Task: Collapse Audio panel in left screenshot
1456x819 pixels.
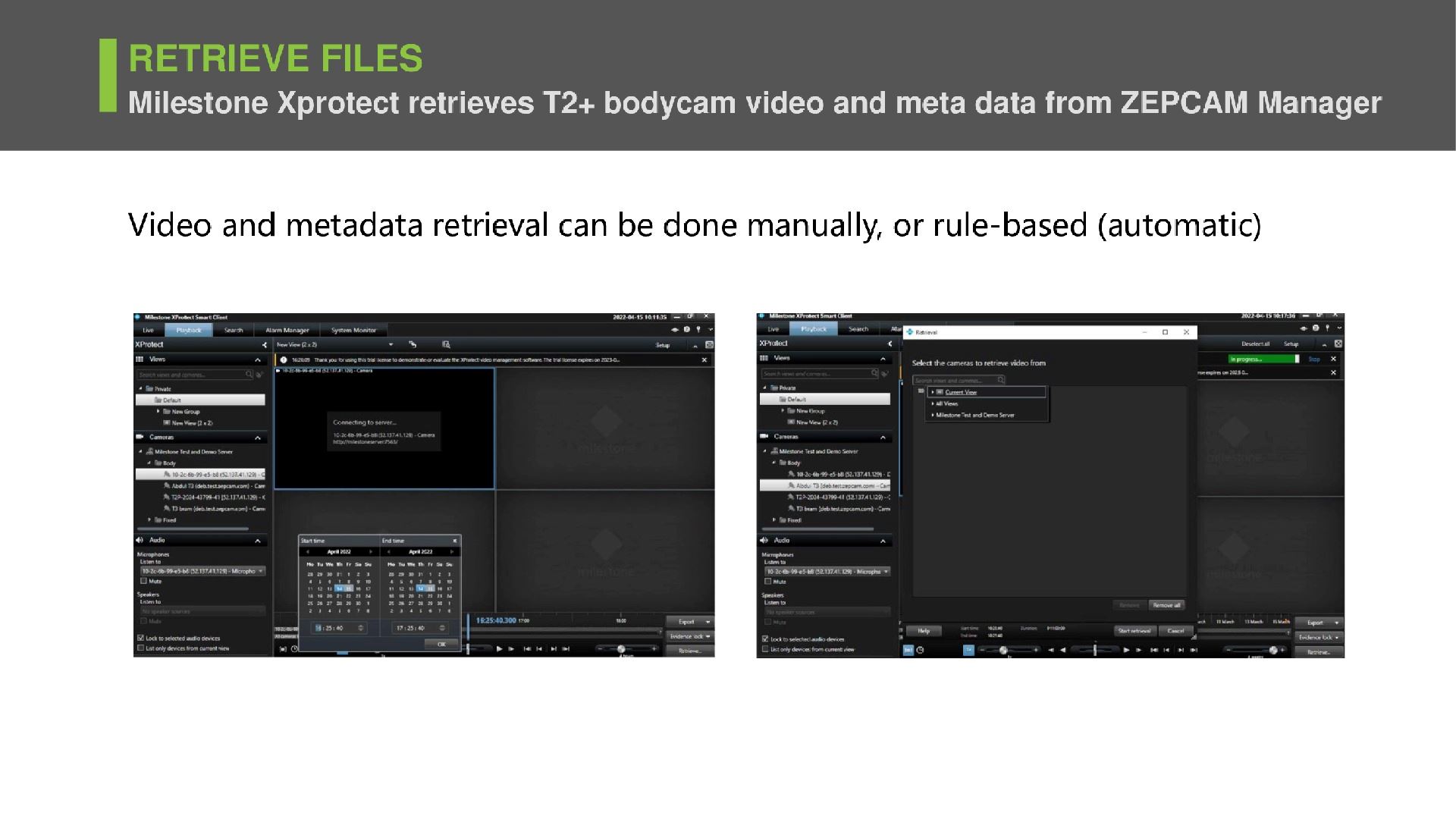Action: tap(258, 541)
